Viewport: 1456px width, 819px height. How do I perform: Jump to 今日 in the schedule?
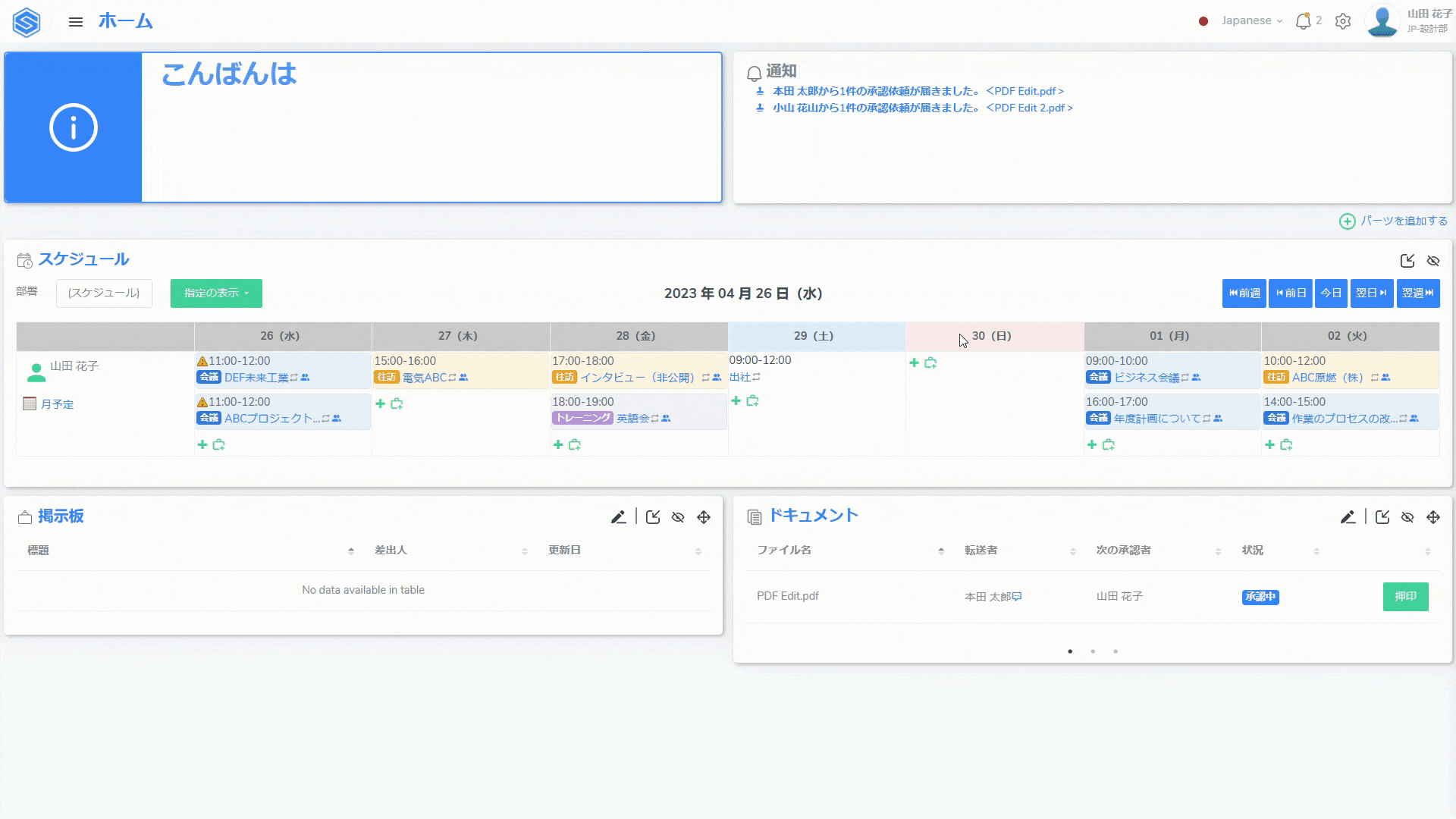[x=1331, y=293]
